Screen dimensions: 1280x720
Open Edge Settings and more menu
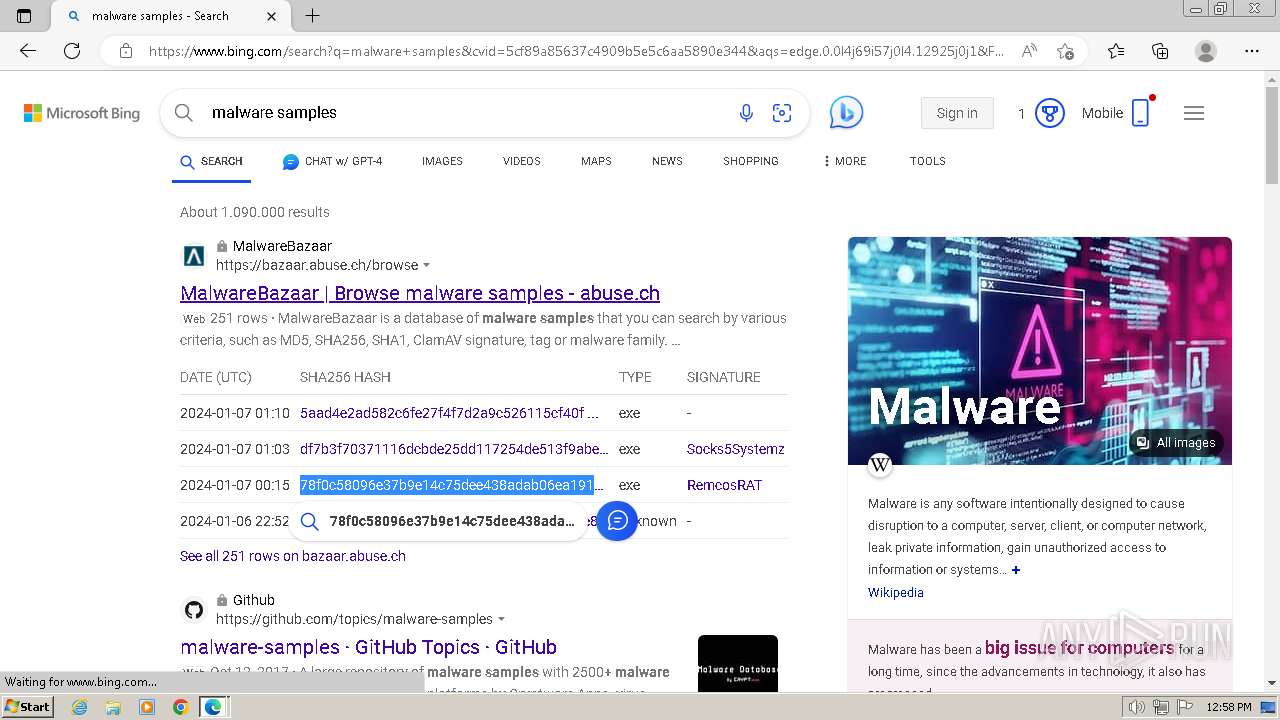(1252, 51)
